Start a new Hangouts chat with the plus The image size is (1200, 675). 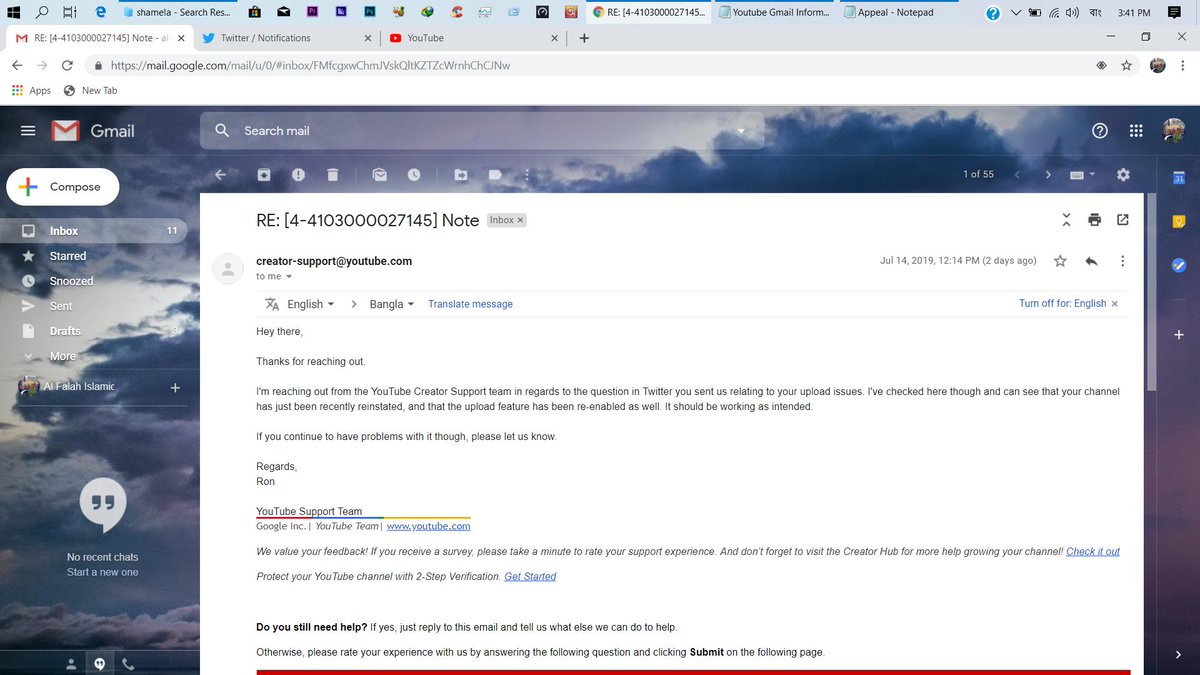pyautogui.click(x=175, y=387)
